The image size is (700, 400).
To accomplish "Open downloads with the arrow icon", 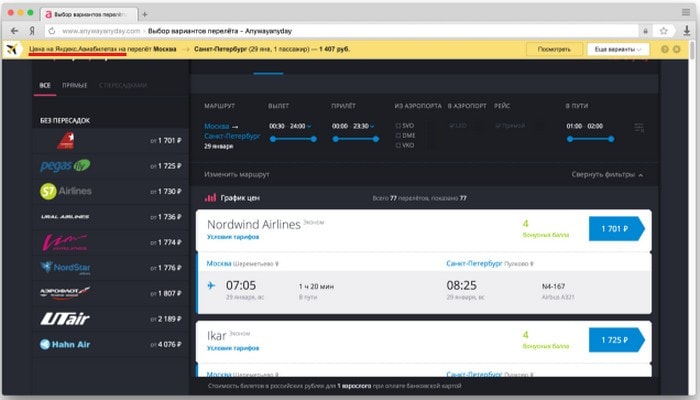I will pos(687,31).
